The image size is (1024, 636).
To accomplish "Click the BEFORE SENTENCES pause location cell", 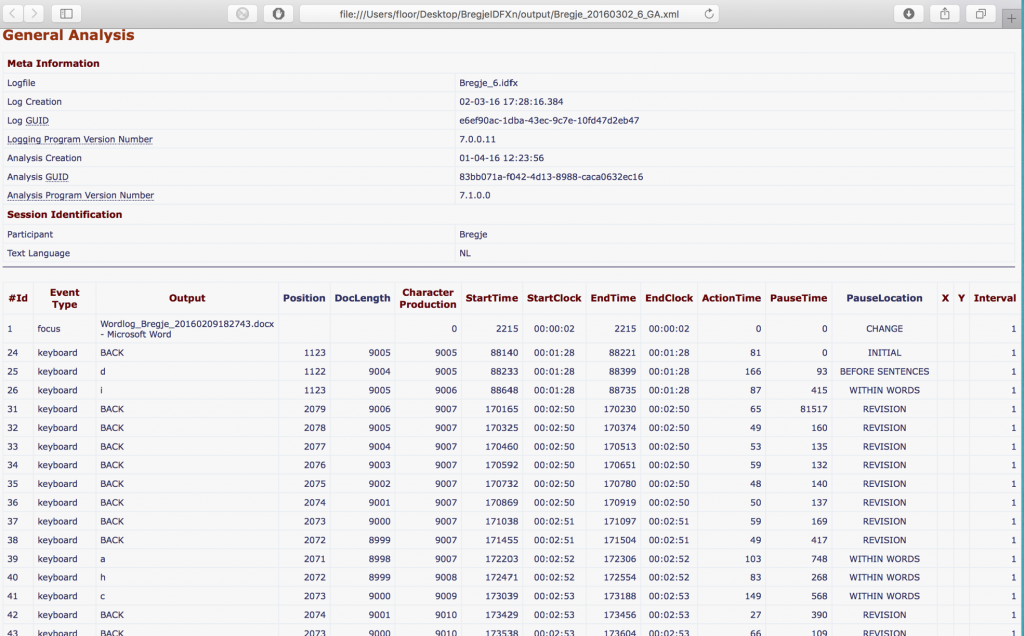I will click(x=884, y=372).
